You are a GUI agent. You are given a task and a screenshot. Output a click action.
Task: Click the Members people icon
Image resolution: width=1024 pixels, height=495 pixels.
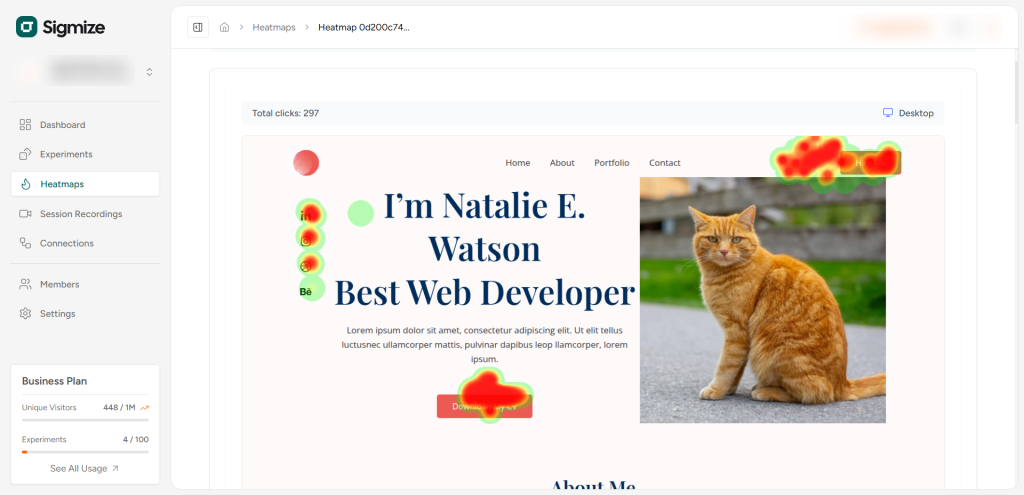[25, 284]
